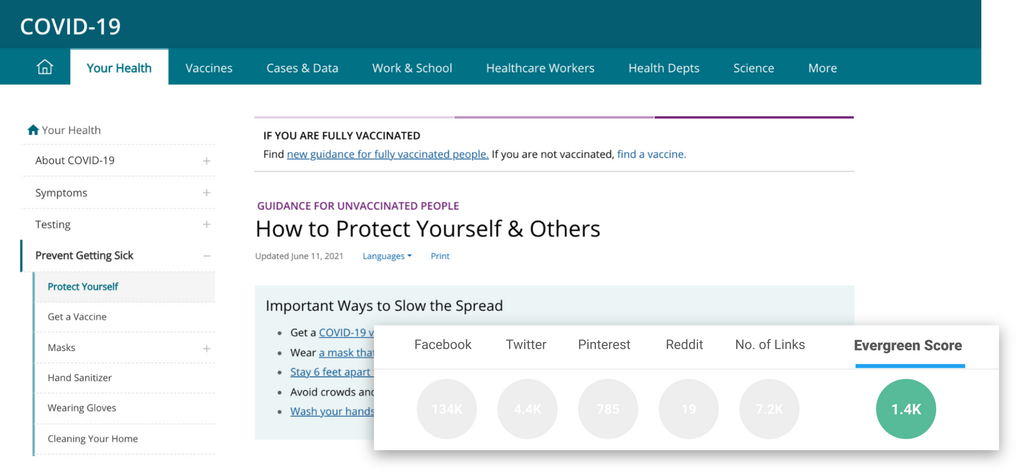Collapse the Prevent Getting Sick section
Viewport: 1024px width, 476px height.
pos(206,256)
